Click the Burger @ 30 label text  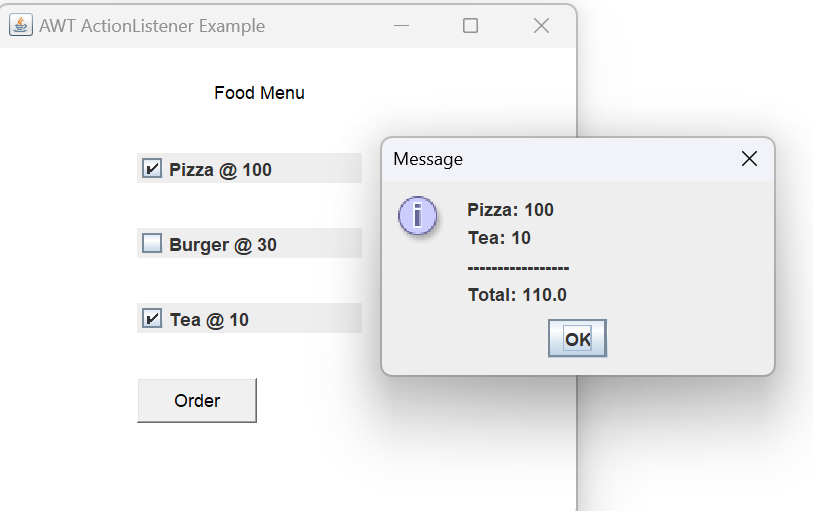(223, 244)
